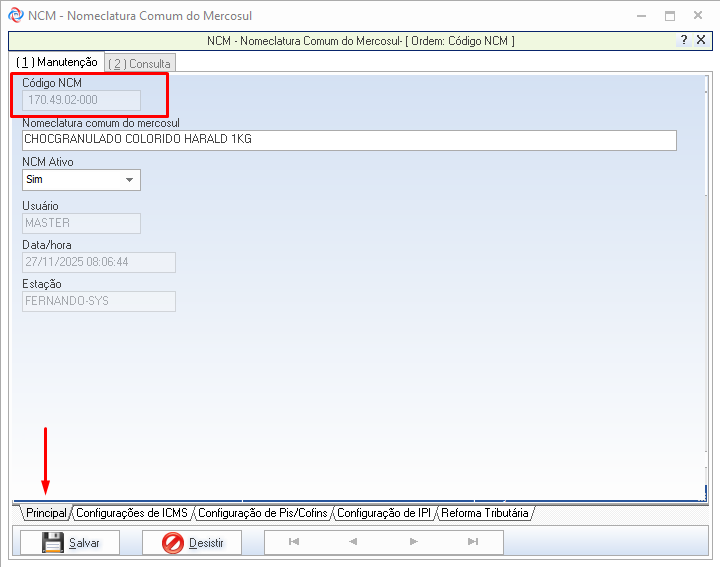The height and width of the screenshot is (567, 720).
Task: Advance to the next record
Action: [x=413, y=542]
